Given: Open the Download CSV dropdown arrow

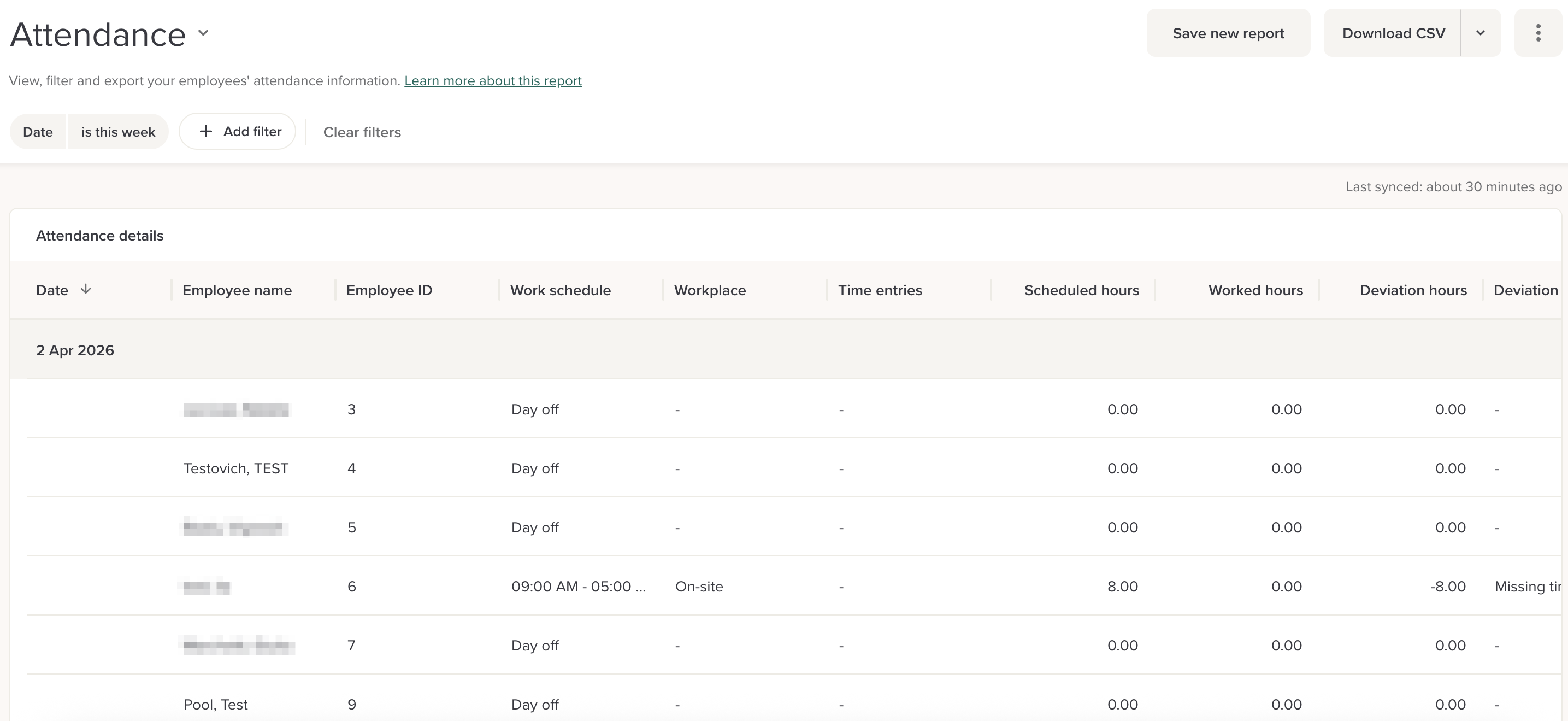Looking at the screenshot, I should (x=1481, y=33).
